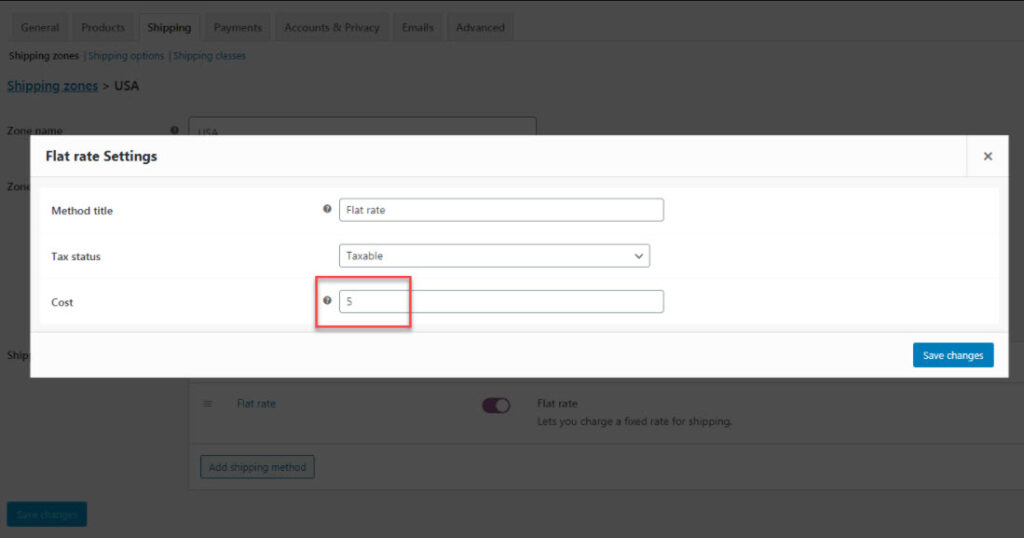Open the Products settings tab
1024x538 pixels.
pos(103,27)
